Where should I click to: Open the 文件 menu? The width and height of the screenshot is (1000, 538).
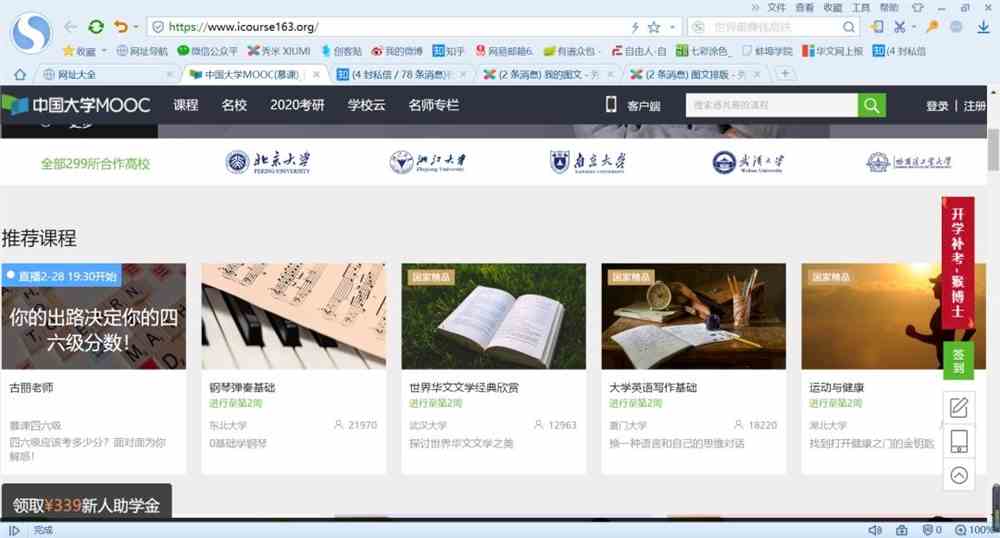click(776, 8)
